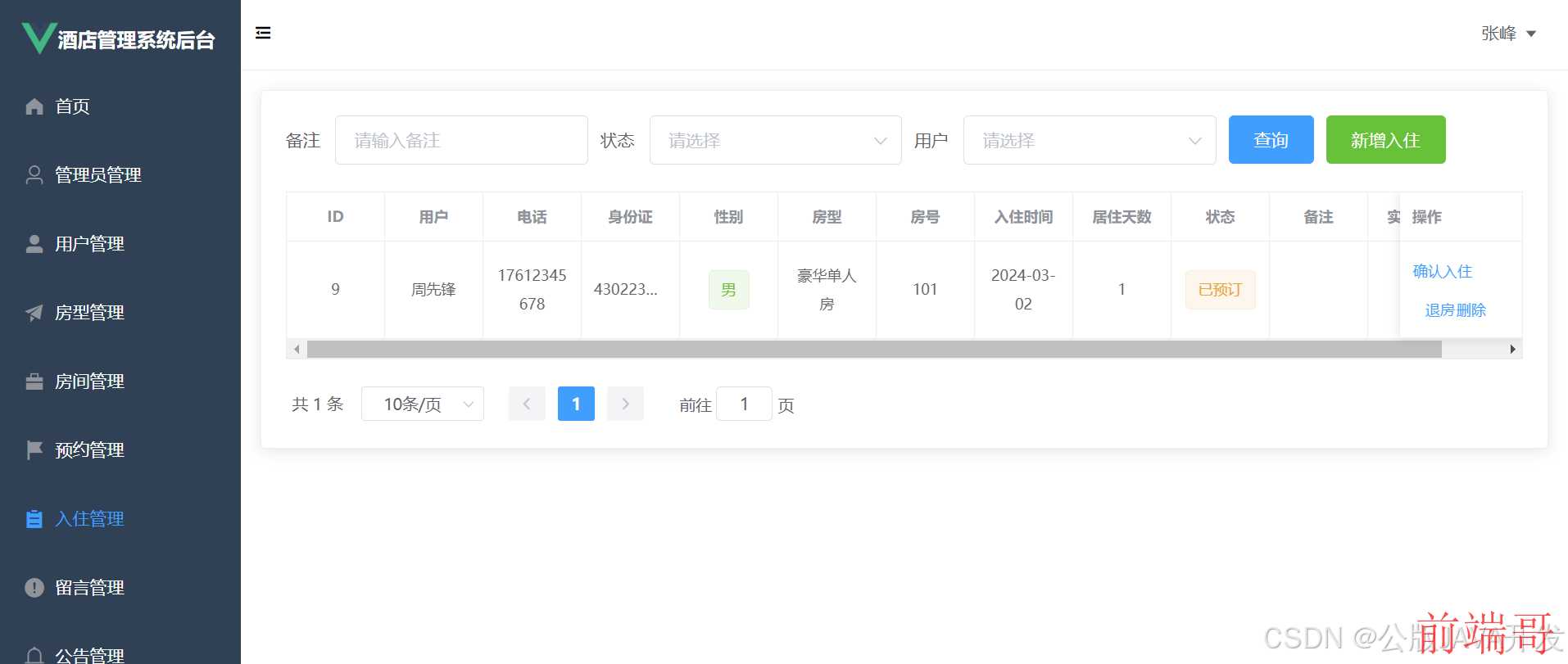Open the 房间管理 menu item
The height and width of the screenshot is (664, 1568).
pos(120,382)
